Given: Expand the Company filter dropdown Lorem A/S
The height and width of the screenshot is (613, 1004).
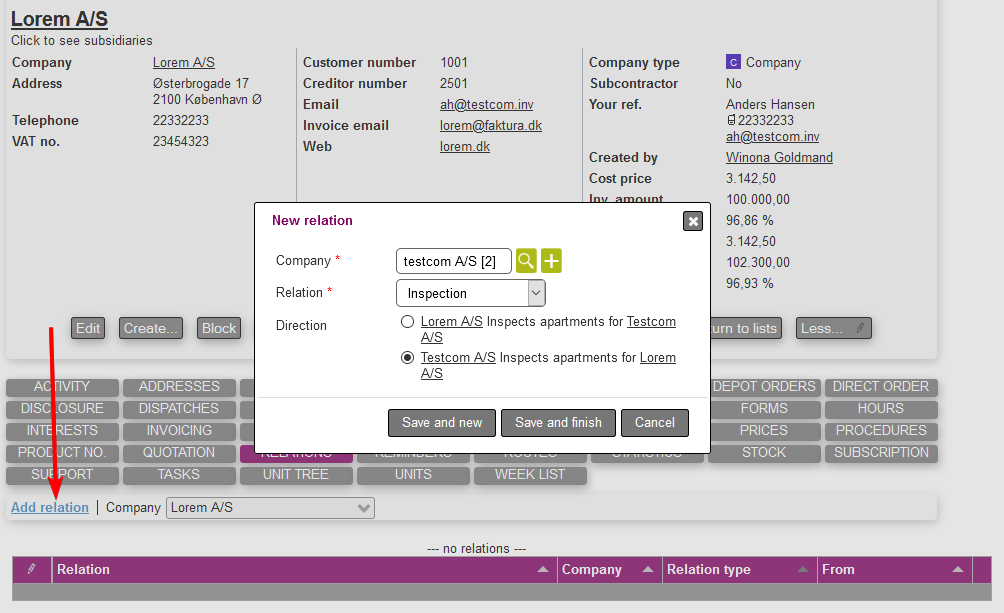Looking at the screenshot, I should coord(270,508).
